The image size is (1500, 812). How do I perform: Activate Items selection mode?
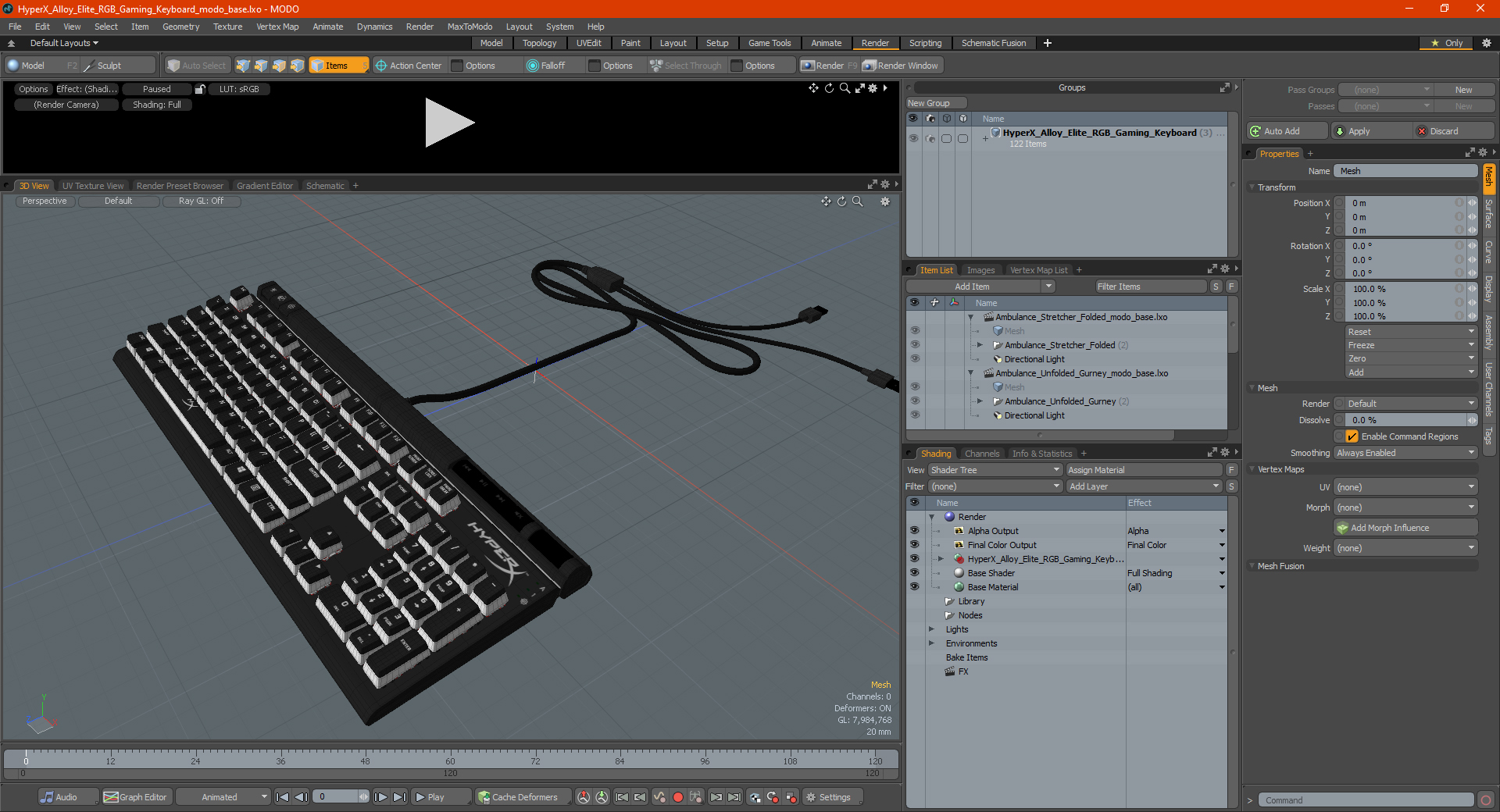tap(338, 66)
